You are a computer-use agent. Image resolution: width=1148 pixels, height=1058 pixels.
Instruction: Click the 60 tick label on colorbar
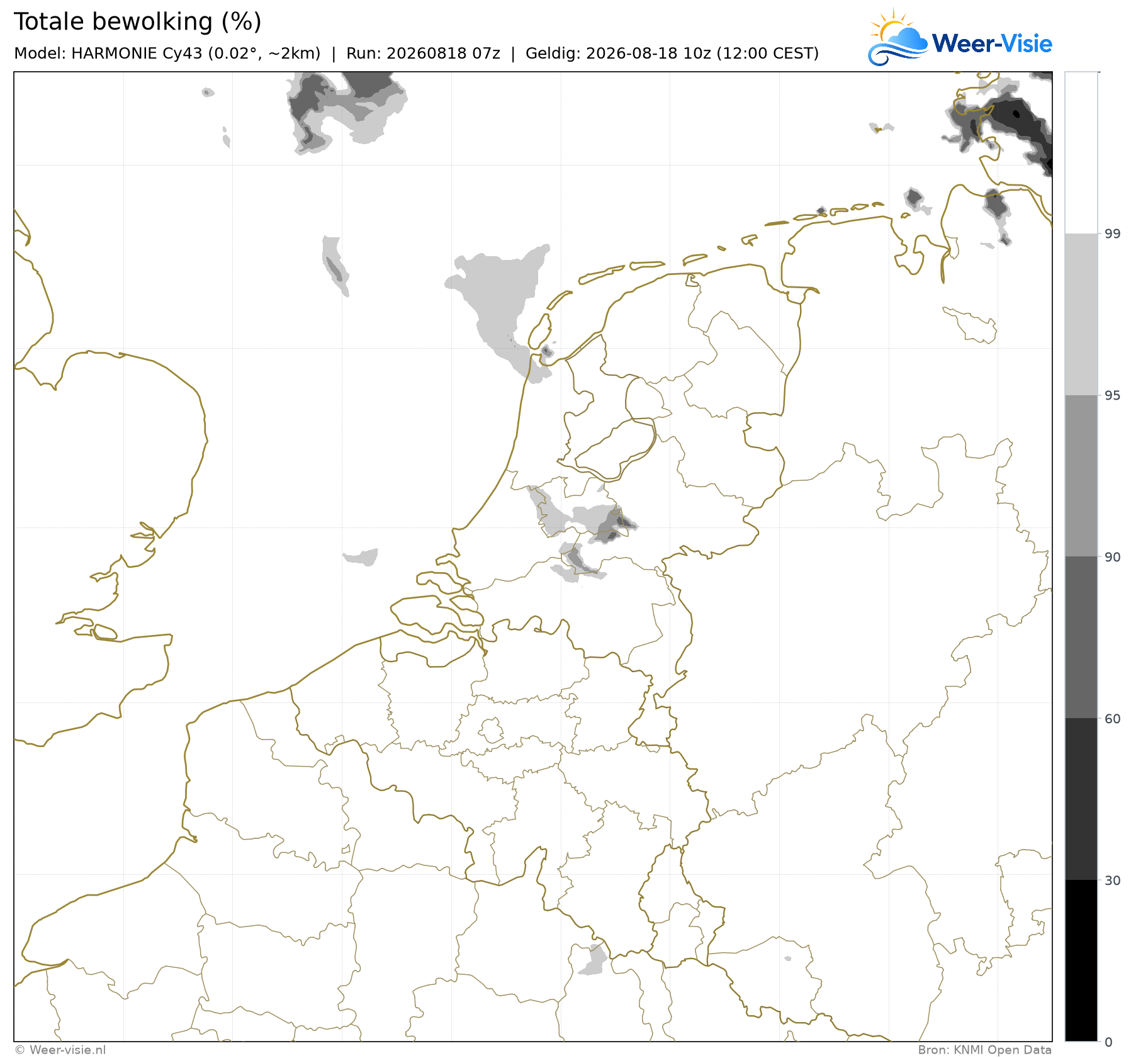1113,718
